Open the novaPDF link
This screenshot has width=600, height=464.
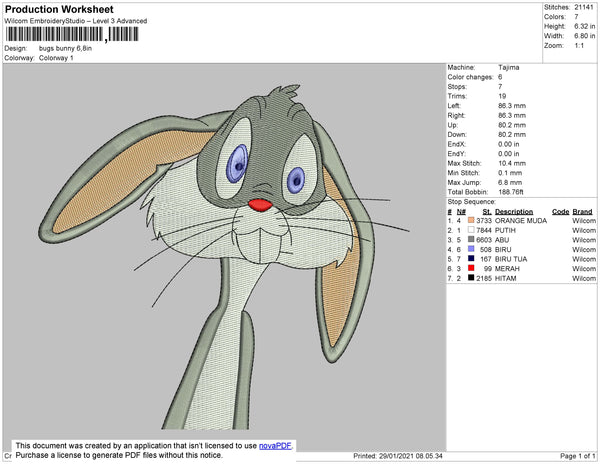pyautogui.click(x=276, y=446)
